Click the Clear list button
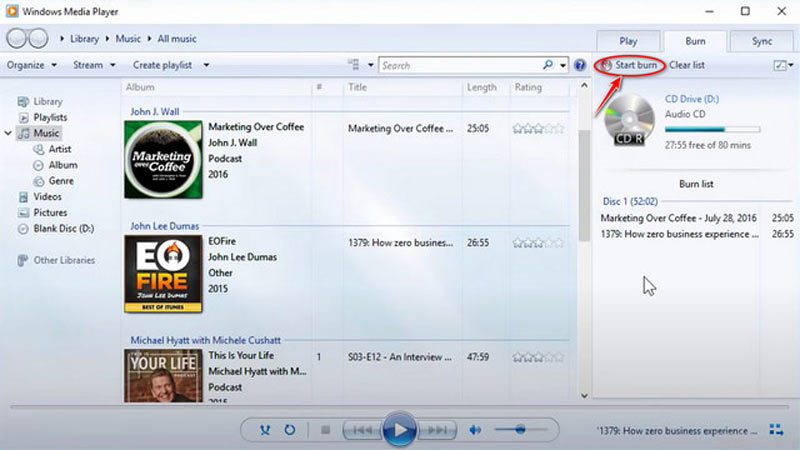The width and height of the screenshot is (800, 450). click(x=687, y=65)
